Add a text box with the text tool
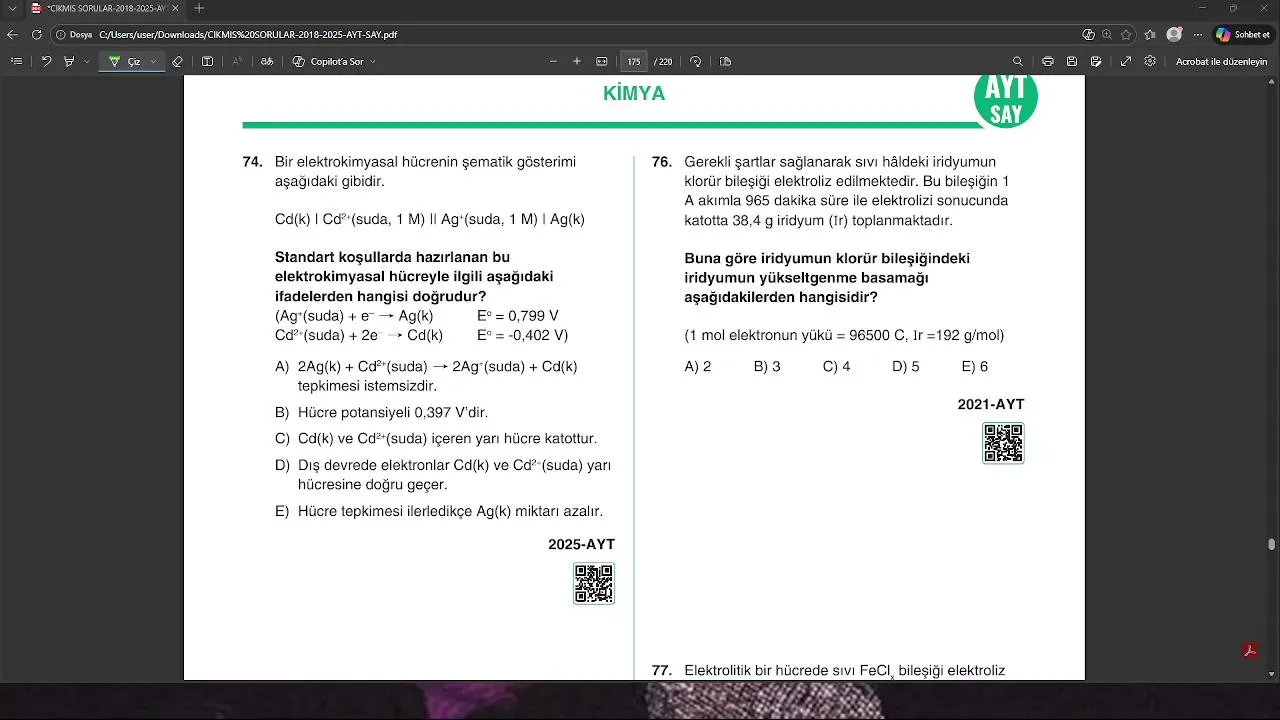This screenshot has height=720, width=1280. click(x=207, y=61)
